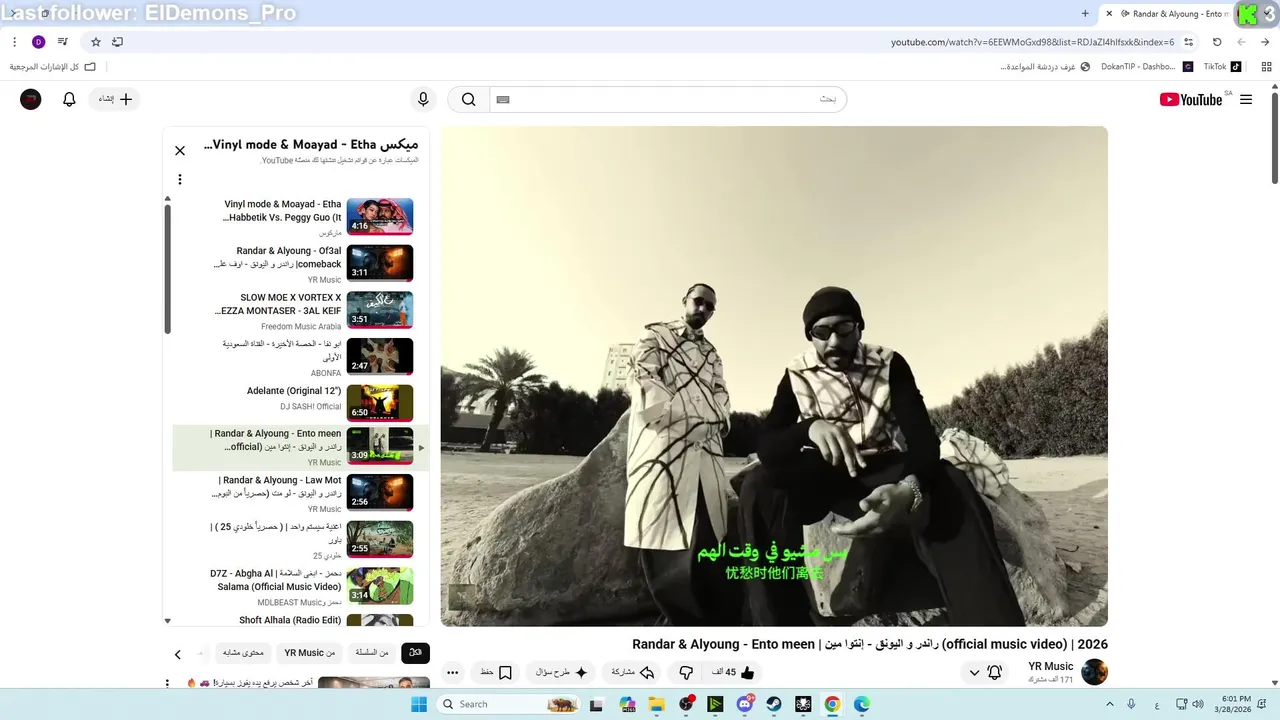Click the music video player area
Screen dimensions: 1280x720
coord(774,376)
